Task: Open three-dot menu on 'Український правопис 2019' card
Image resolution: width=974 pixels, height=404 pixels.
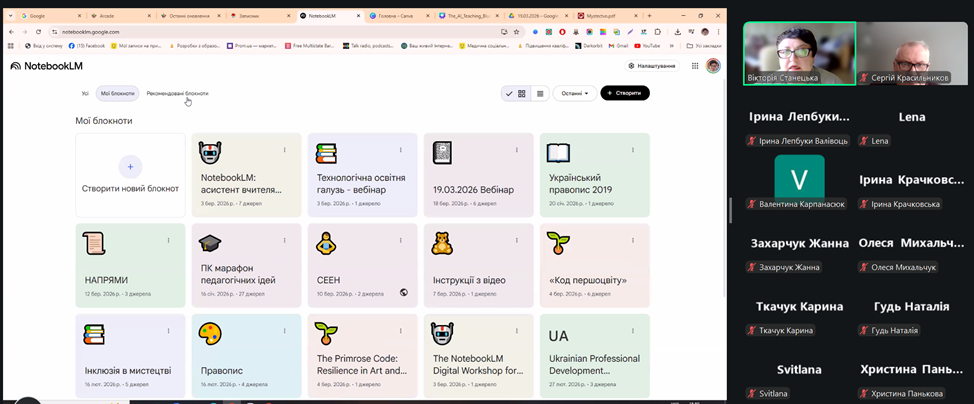Action: 633,150
